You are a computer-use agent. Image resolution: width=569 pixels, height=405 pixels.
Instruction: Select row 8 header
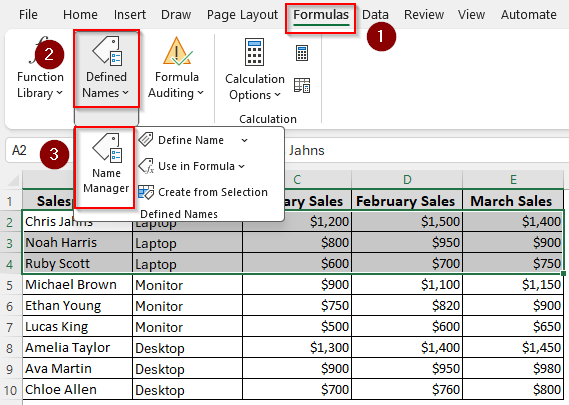(x=10, y=348)
